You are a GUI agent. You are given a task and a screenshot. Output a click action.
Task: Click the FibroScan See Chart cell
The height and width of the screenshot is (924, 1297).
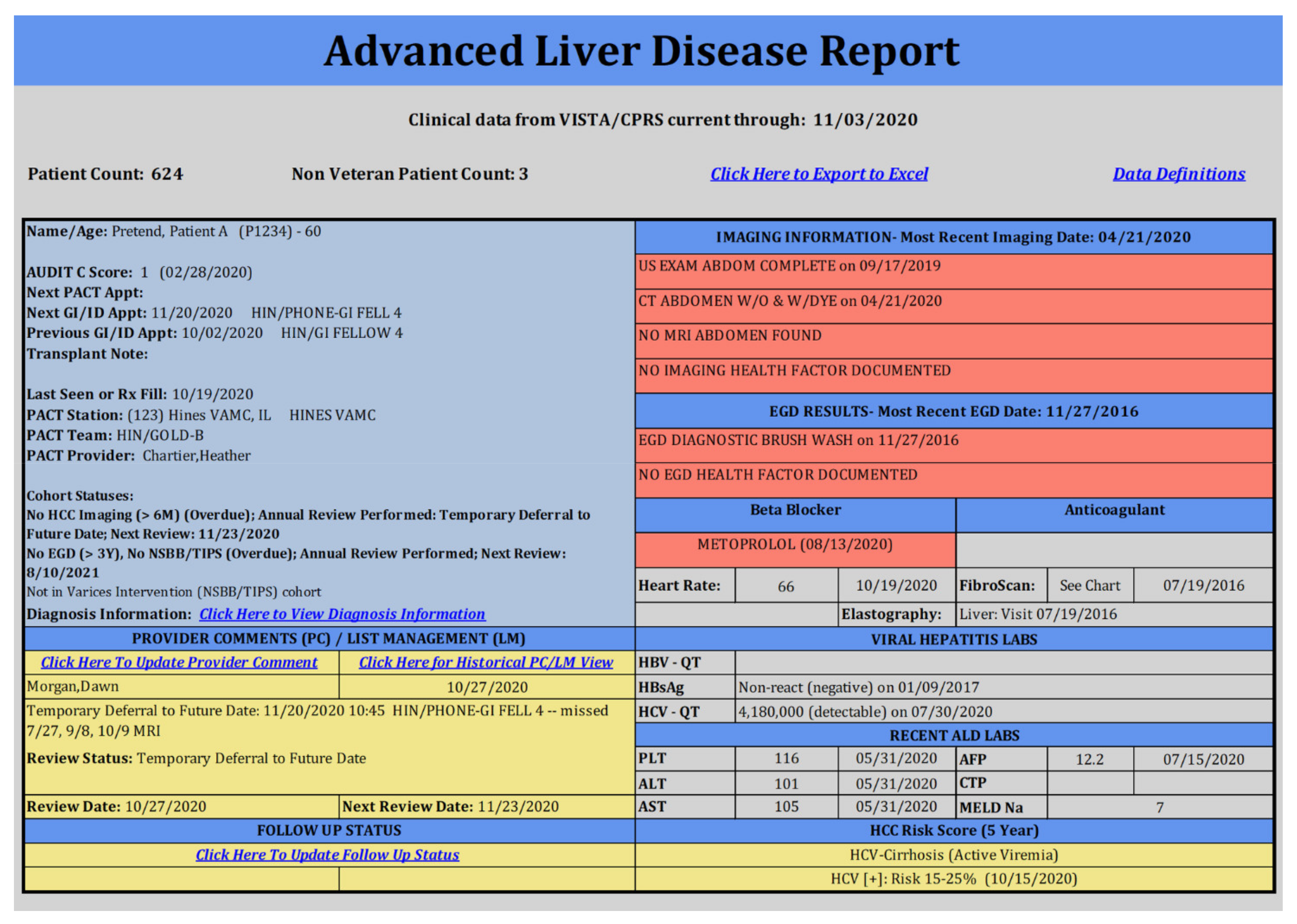tap(1089, 586)
